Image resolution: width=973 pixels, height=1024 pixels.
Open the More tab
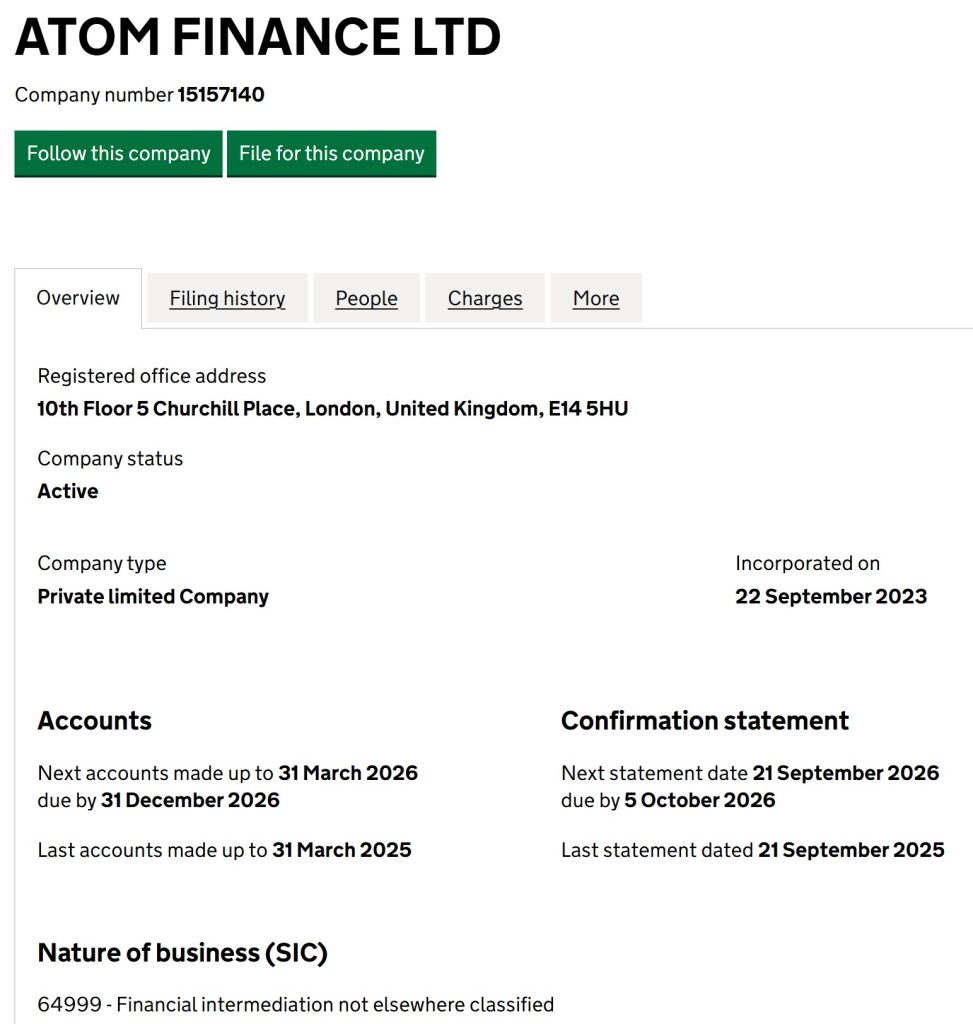(596, 298)
